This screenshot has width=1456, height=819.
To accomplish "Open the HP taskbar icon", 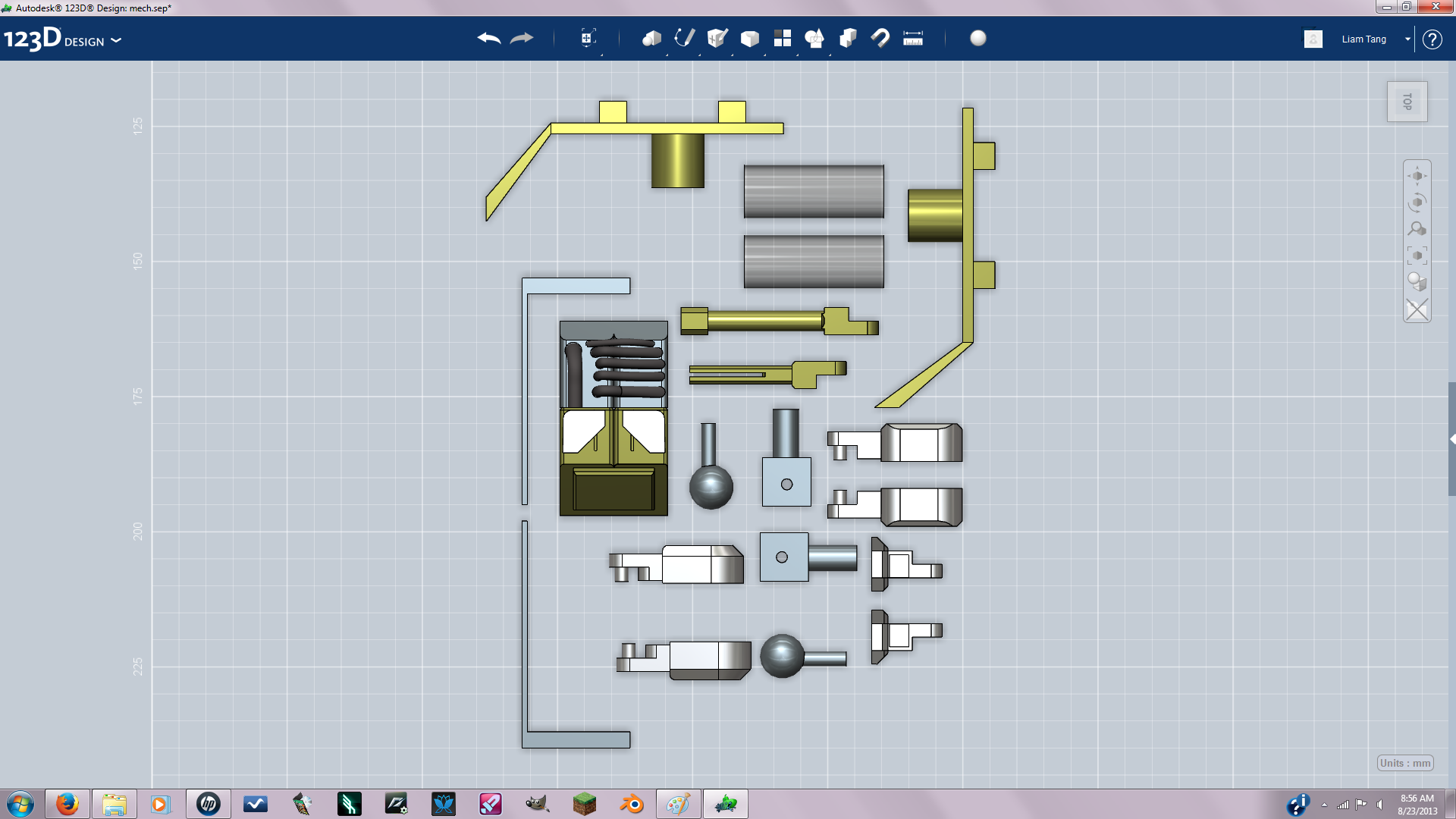I will (x=209, y=804).
